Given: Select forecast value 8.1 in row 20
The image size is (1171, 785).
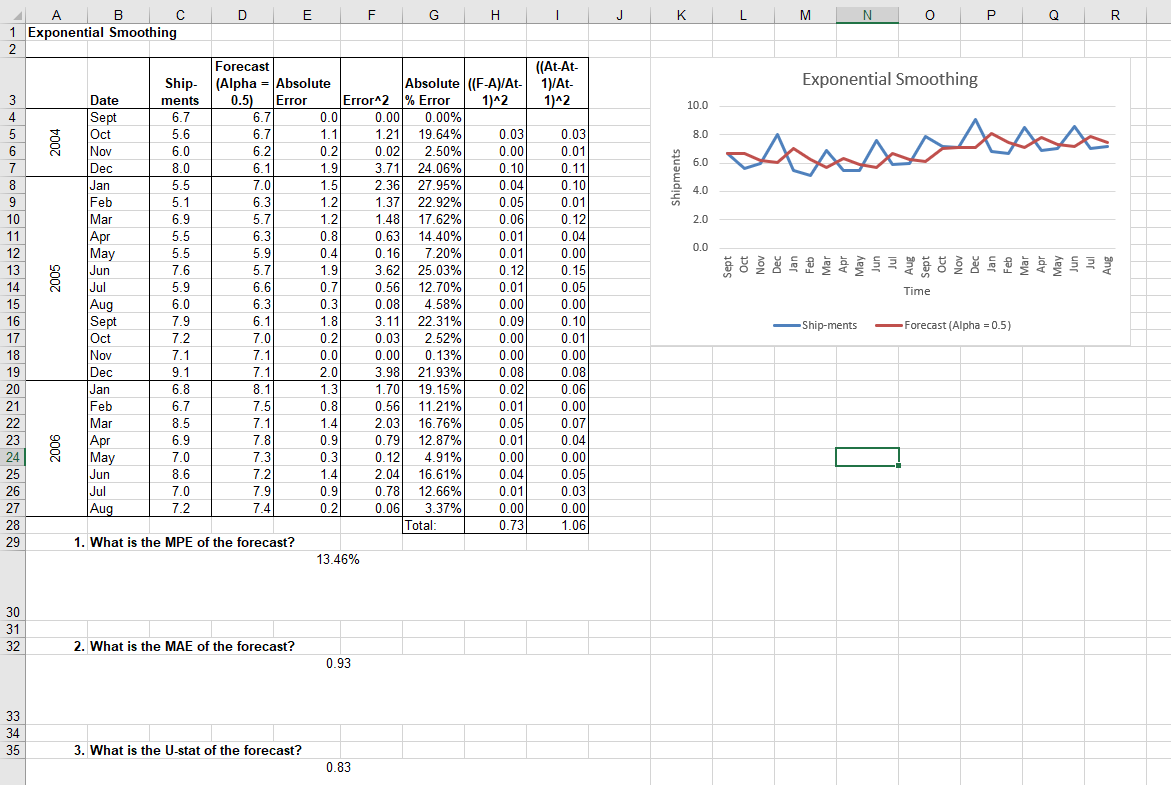Looking at the screenshot, I should (x=242, y=389).
